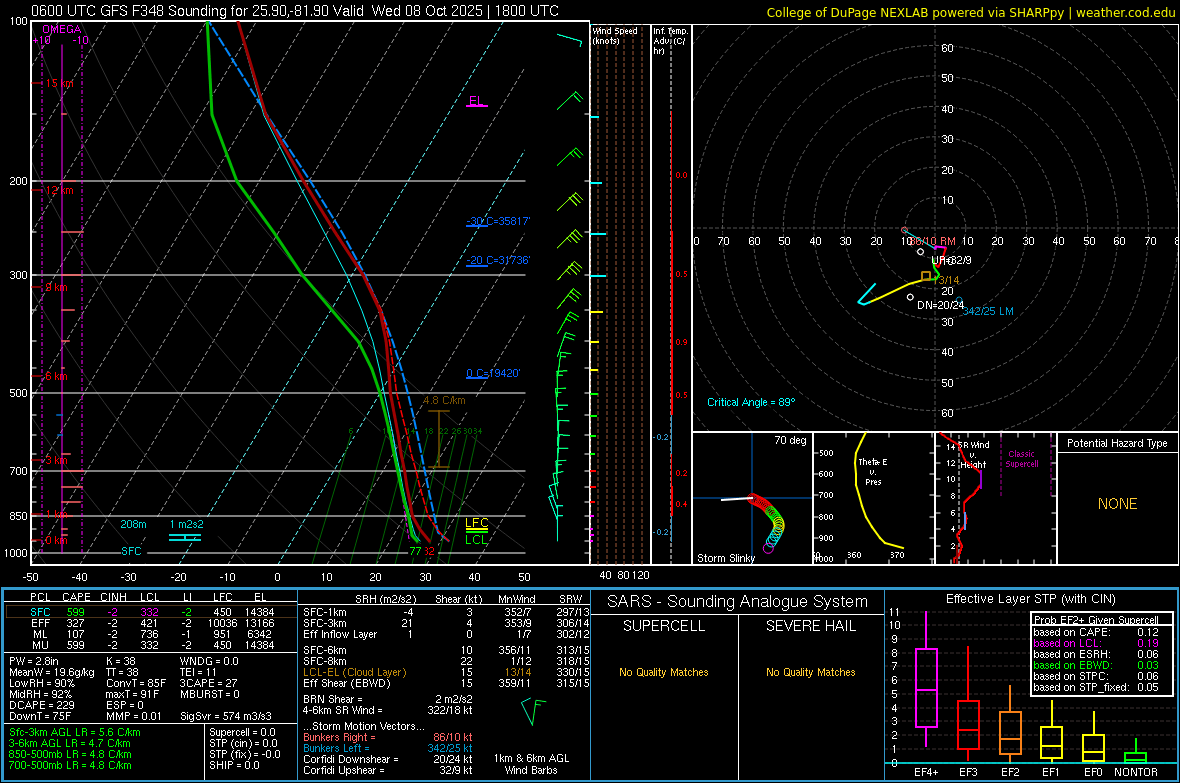Screen dimensions: 1180x783
Task: Click the yellow LFC marker label
Action: tap(476, 523)
